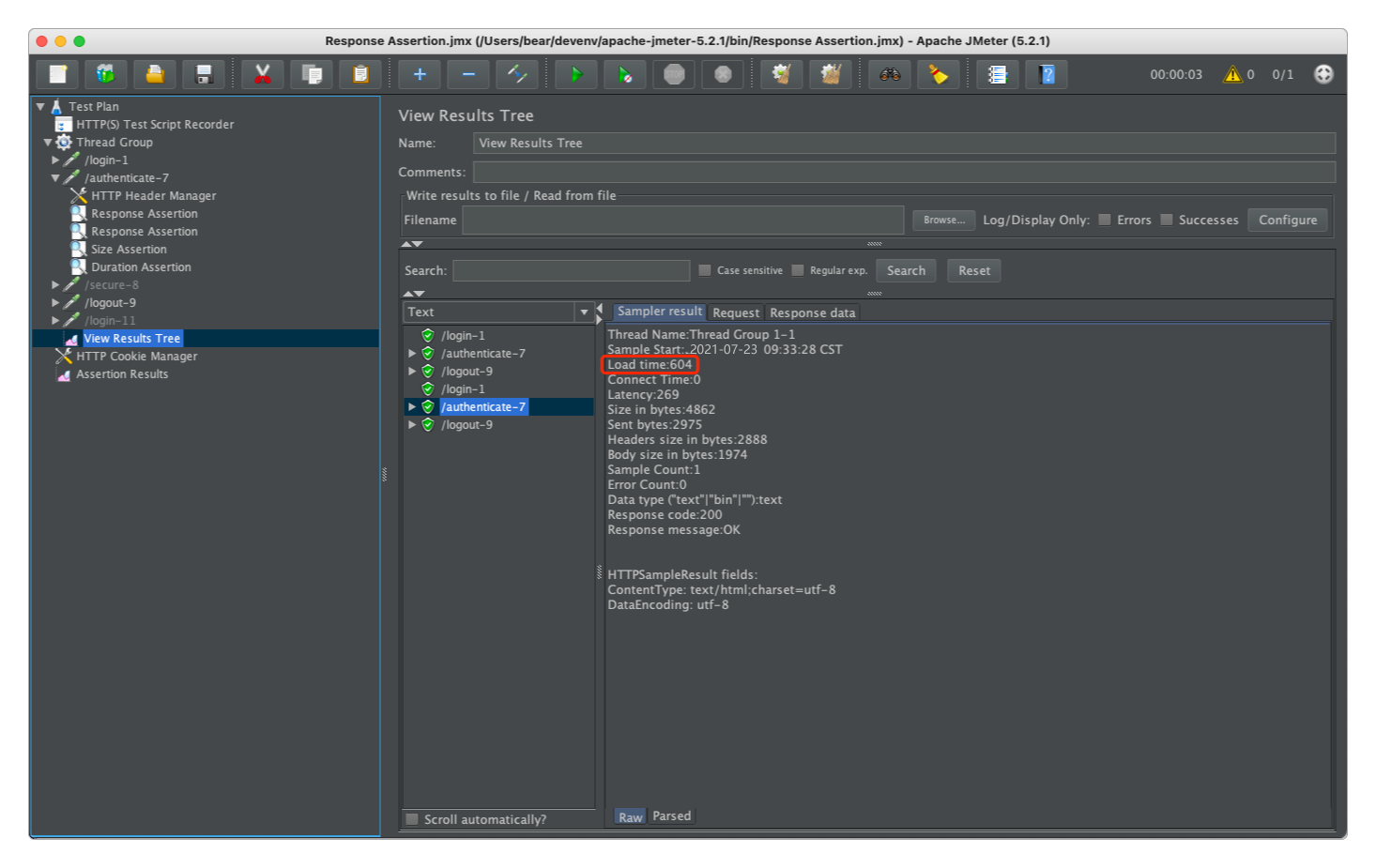Enable the Errors only checkbox
1376x868 pixels.
pos(1105,220)
